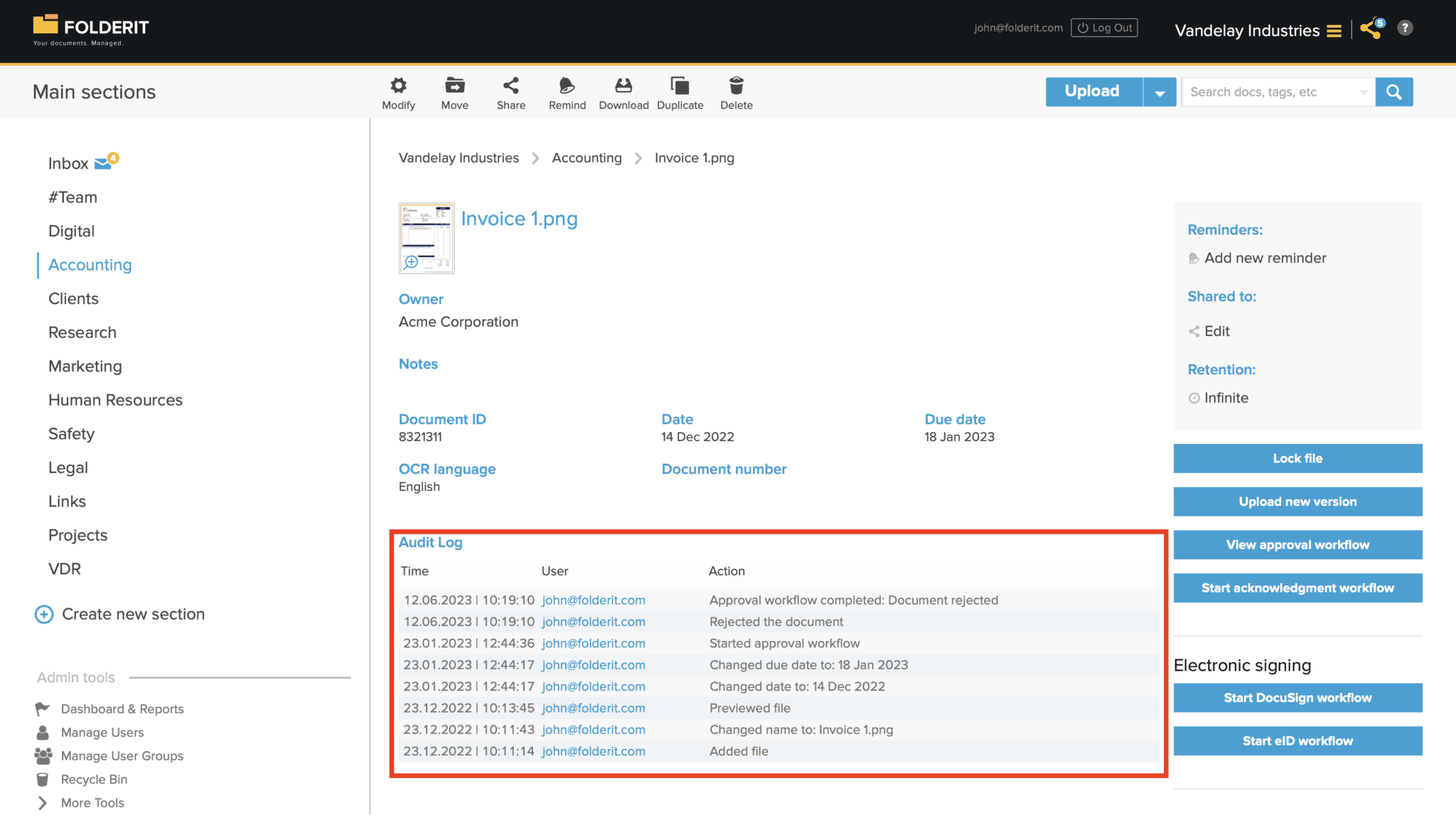Viewport: 1456px width, 825px height.
Task: Click the Move folder icon
Action: pyautogui.click(x=455, y=86)
